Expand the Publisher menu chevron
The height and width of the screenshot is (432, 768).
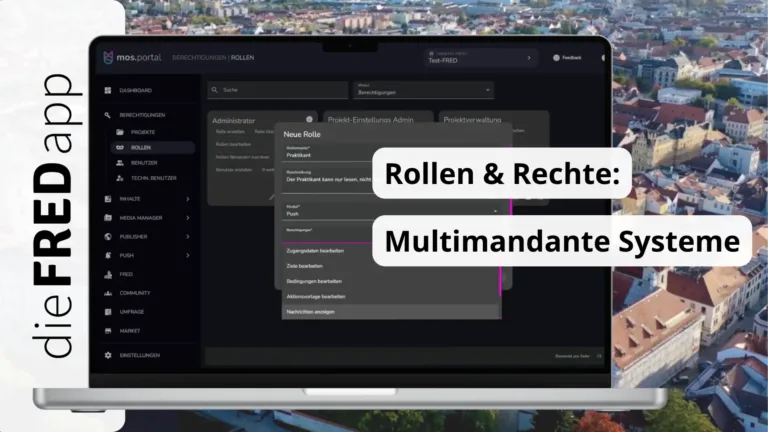188,237
